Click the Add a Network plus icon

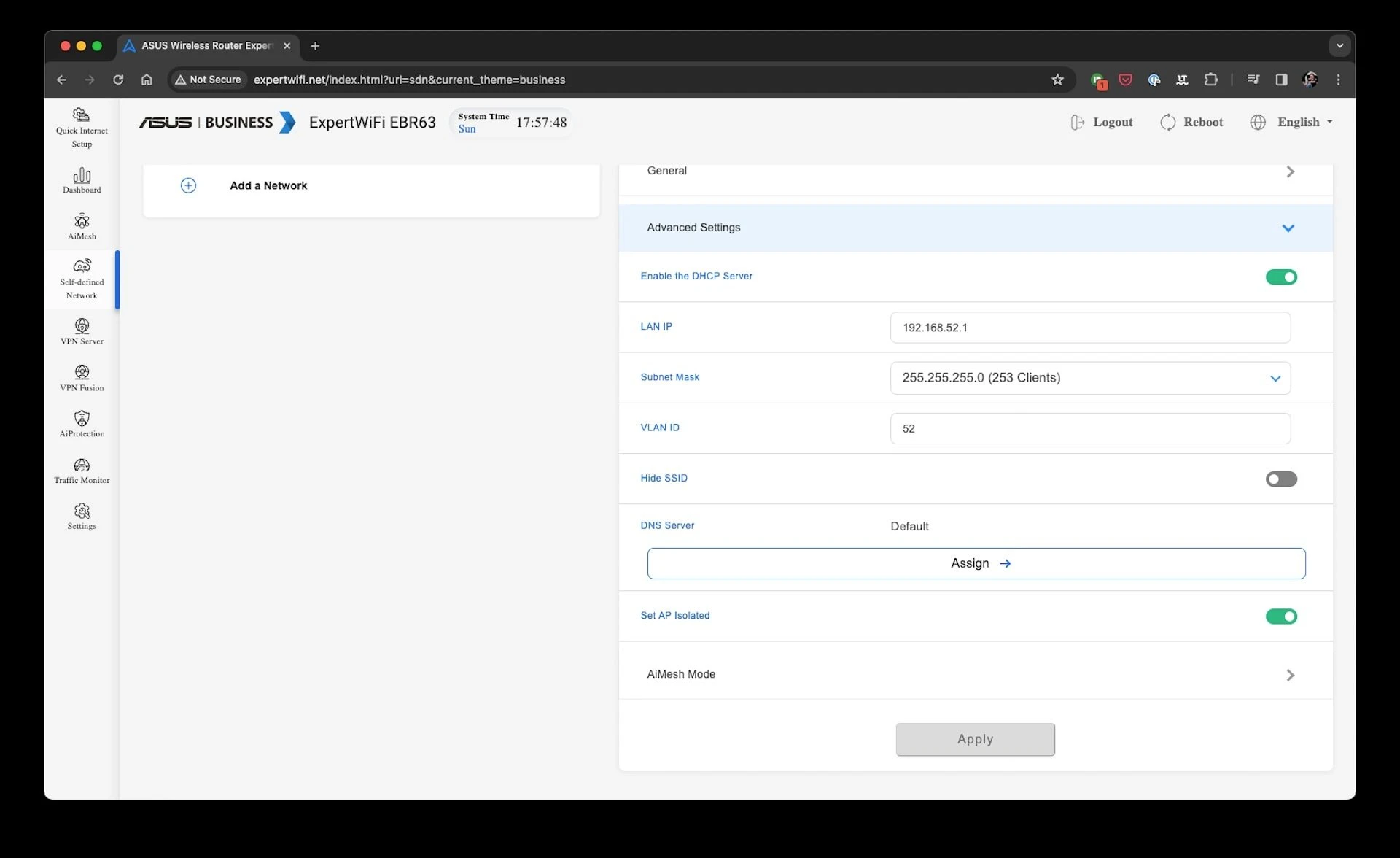tap(188, 185)
